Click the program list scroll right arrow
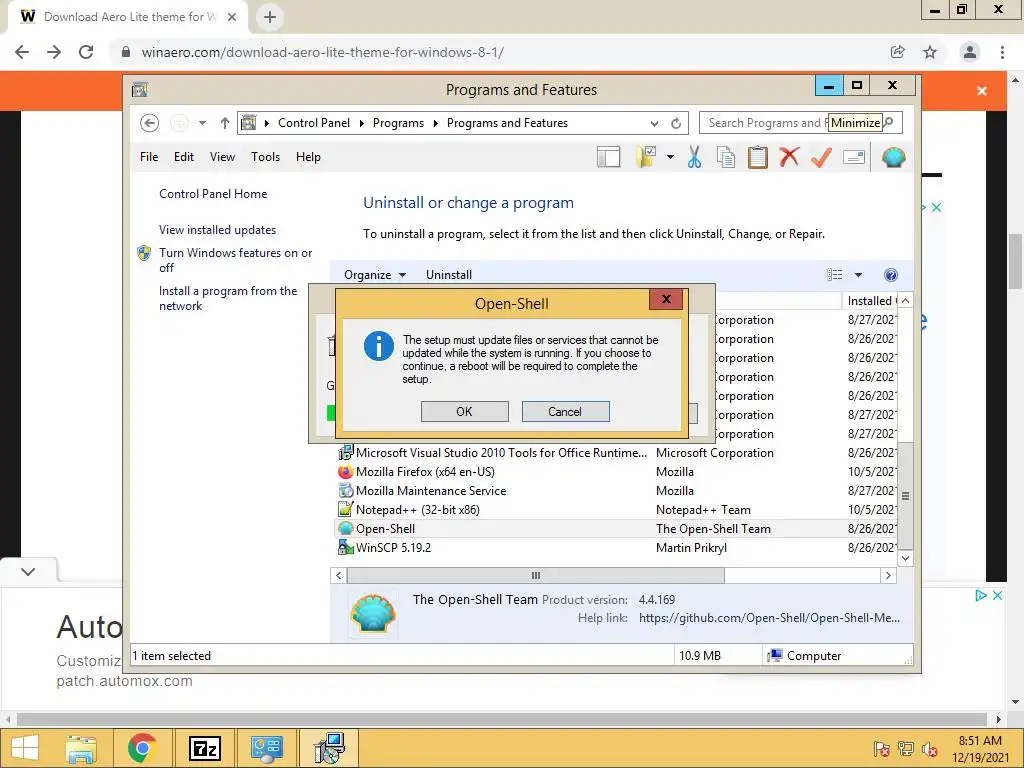The width and height of the screenshot is (1024, 768). [x=888, y=575]
